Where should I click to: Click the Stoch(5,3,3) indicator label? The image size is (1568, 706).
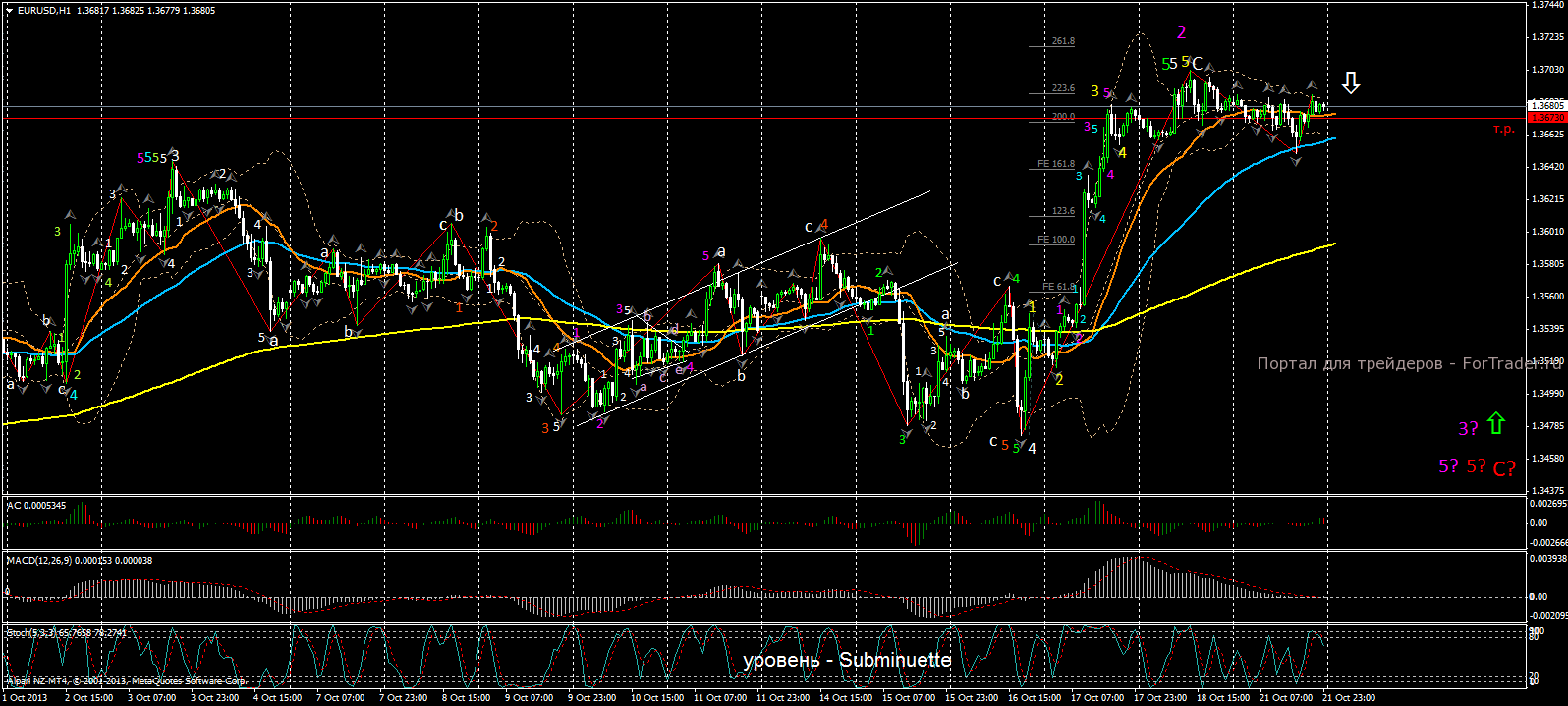click(x=67, y=633)
